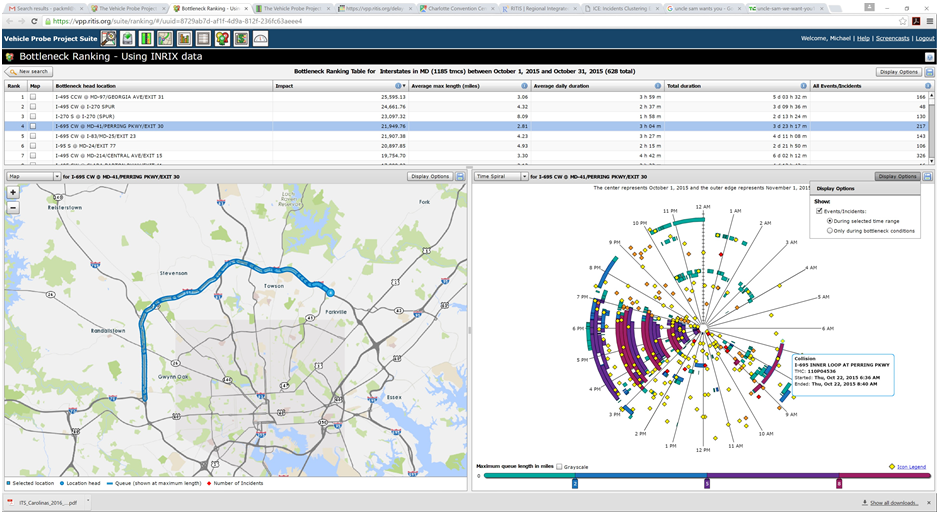
Task: Select 'Only during bottleneck conditions' radio option
Action: [830, 231]
